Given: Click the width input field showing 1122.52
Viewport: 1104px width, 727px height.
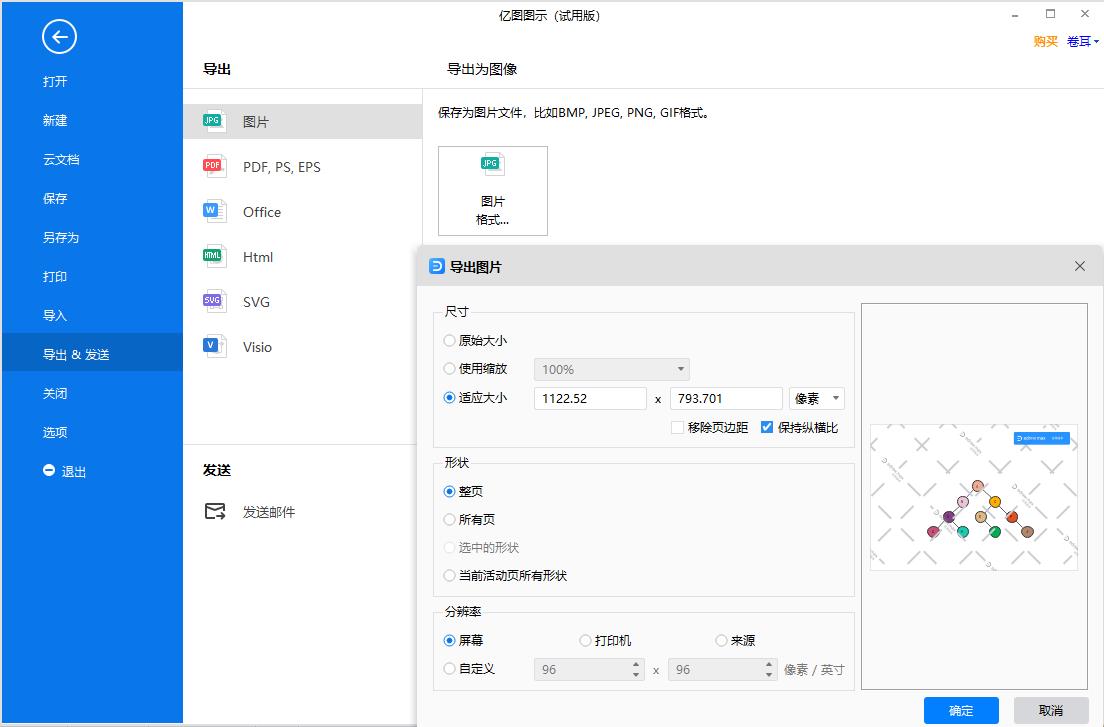Looking at the screenshot, I should coord(589,397).
